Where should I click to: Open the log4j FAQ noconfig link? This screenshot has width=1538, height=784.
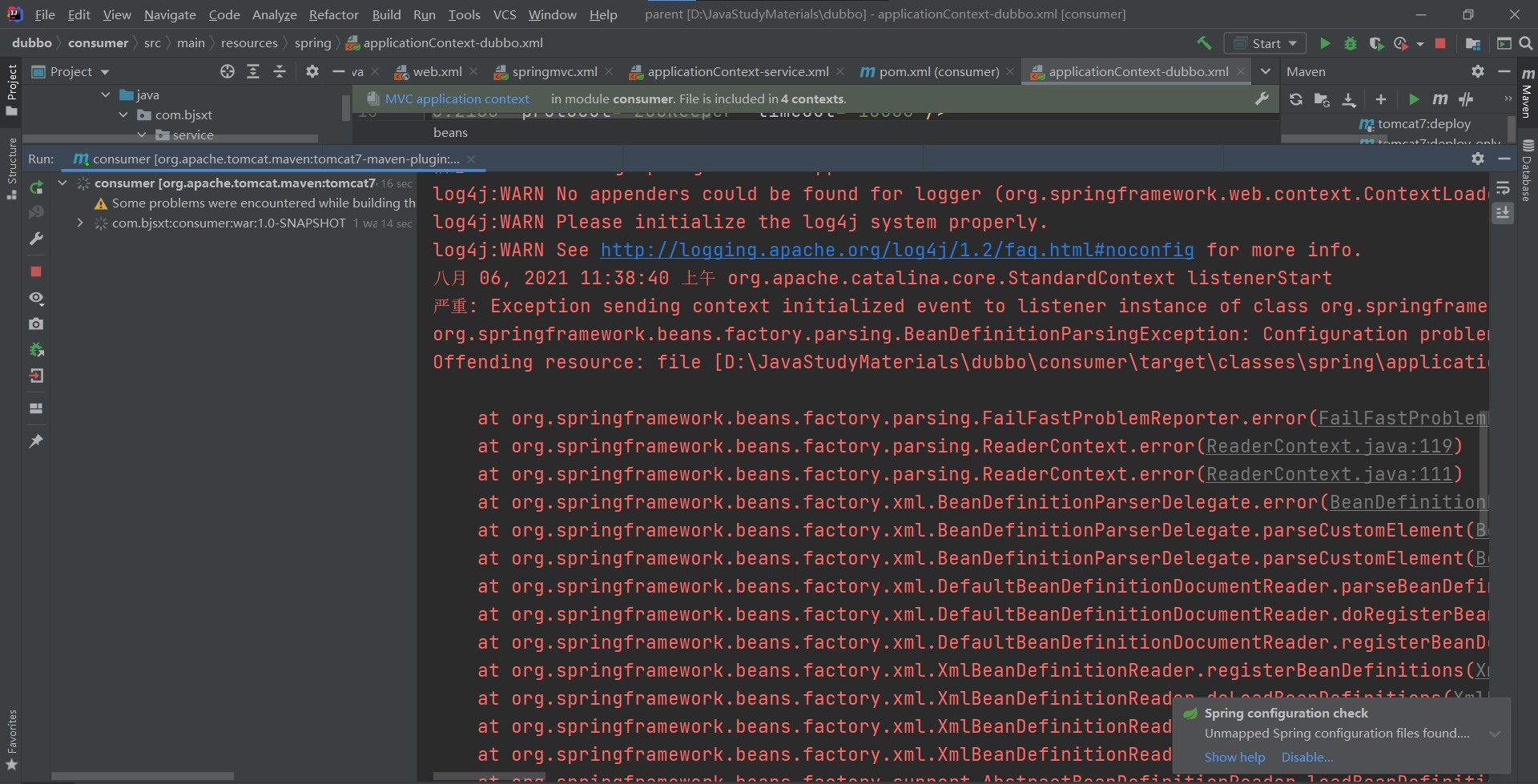897,250
